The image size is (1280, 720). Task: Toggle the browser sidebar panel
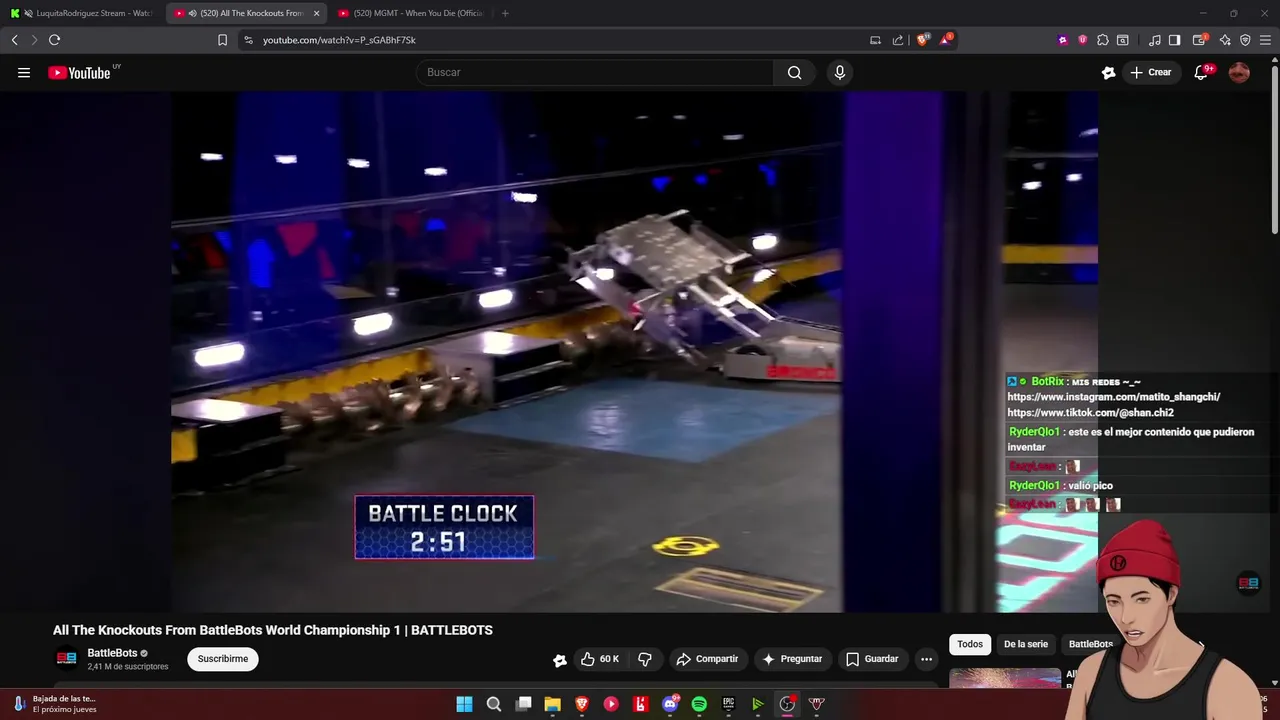[1175, 40]
